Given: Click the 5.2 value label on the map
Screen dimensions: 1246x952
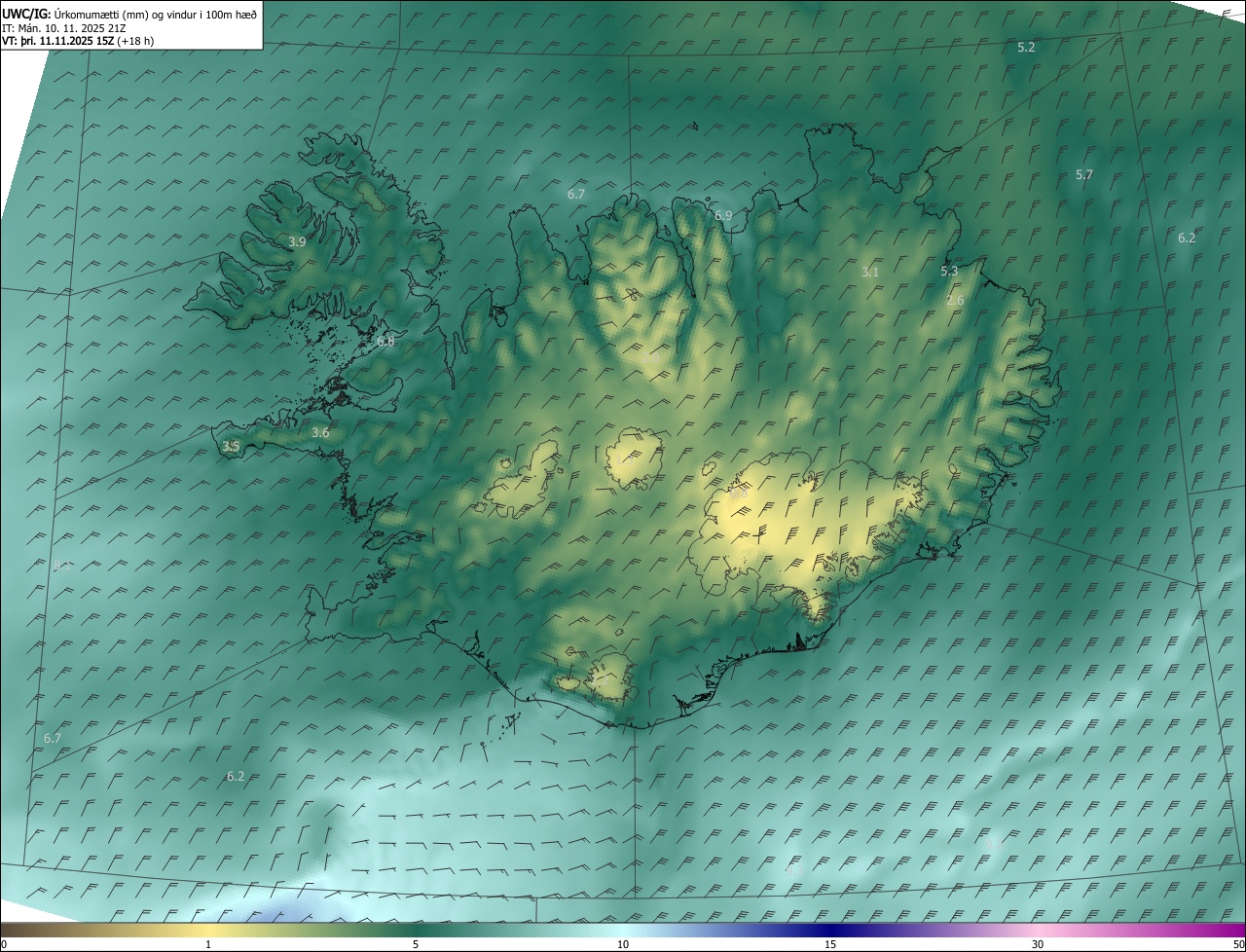Looking at the screenshot, I should pos(1026,47).
